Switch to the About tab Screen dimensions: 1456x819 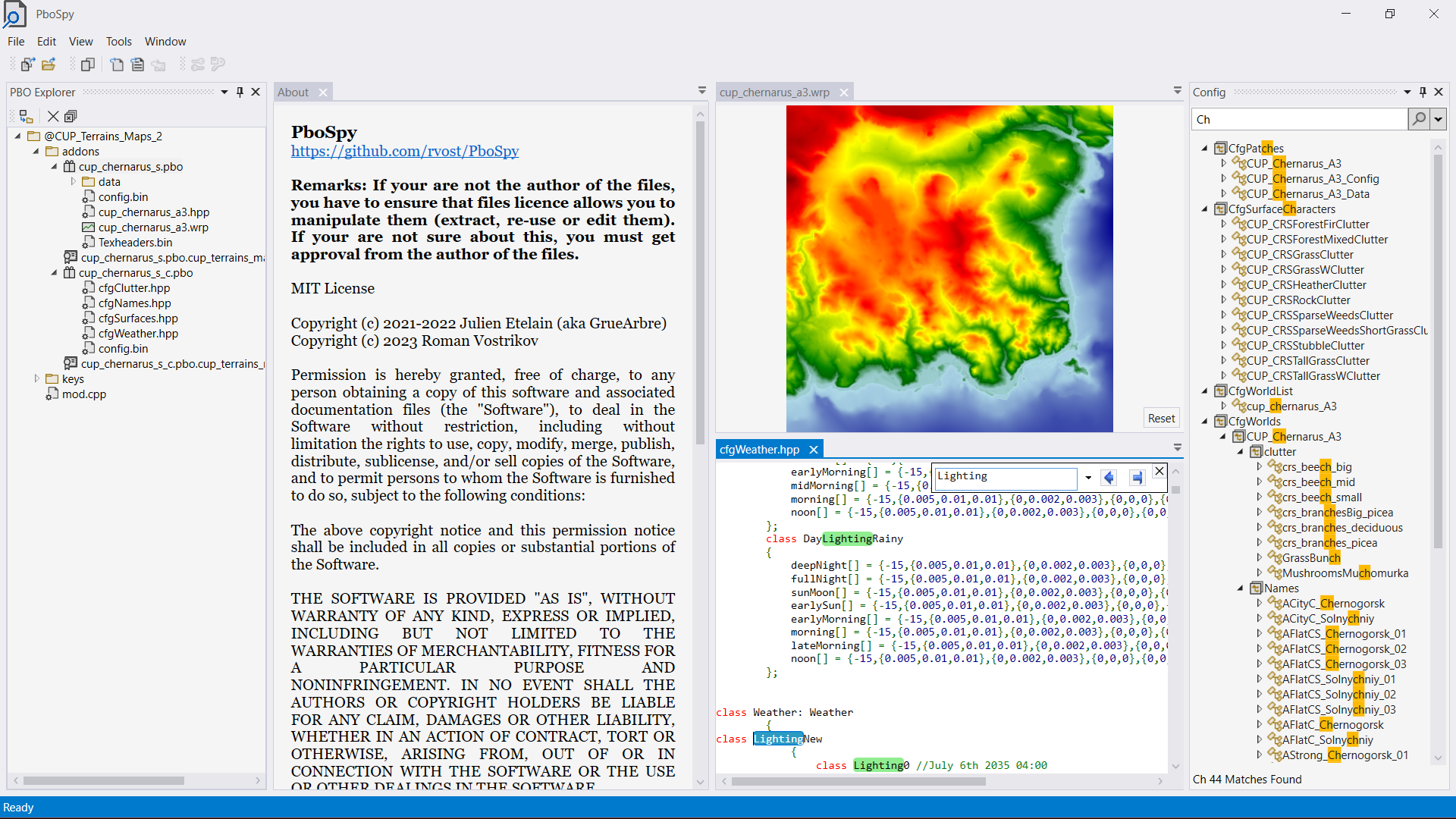293,92
